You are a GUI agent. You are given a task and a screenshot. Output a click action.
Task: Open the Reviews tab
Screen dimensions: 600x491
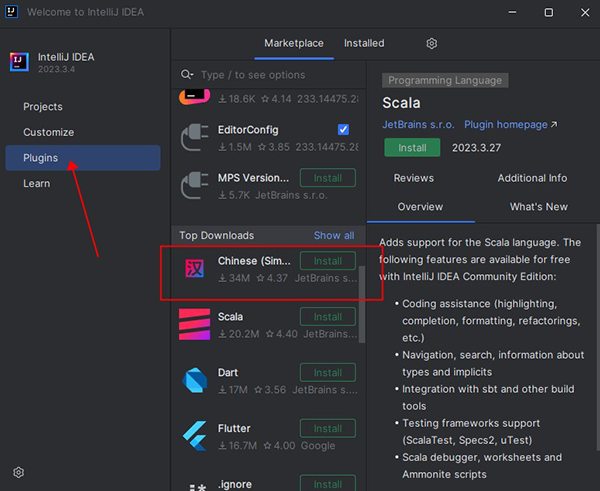pos(413,178)
